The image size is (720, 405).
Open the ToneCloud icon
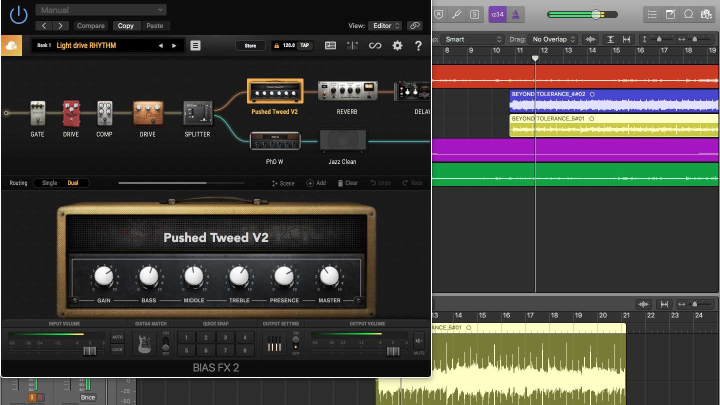point(11,45)
